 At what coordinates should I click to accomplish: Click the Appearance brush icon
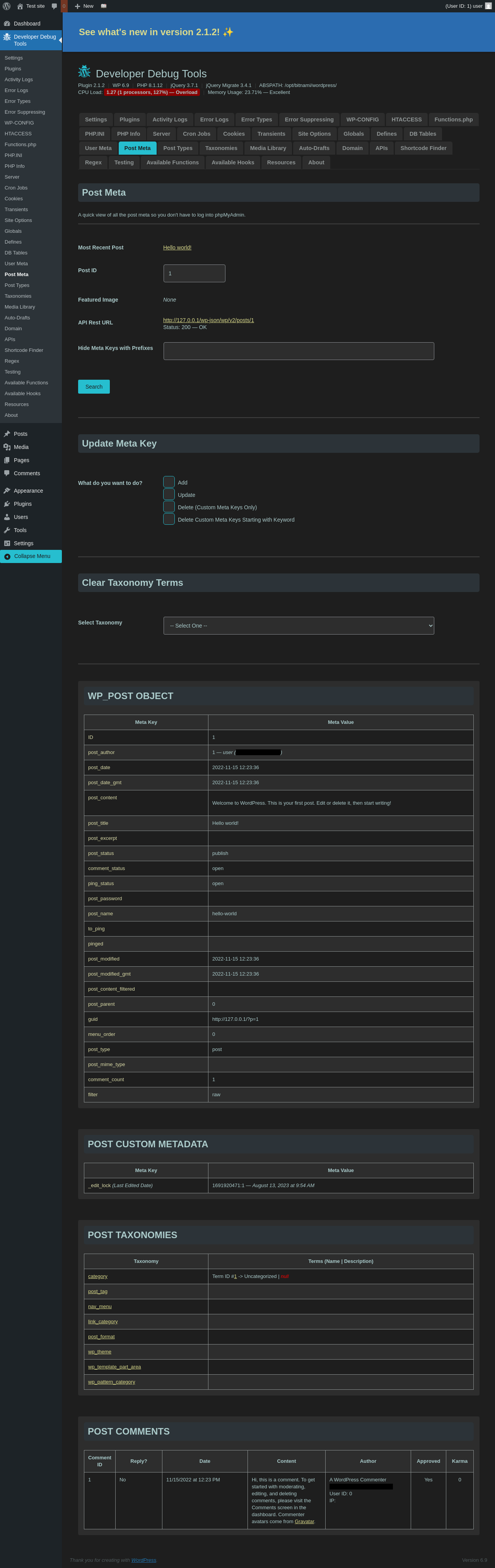click(x=7, y=491)
